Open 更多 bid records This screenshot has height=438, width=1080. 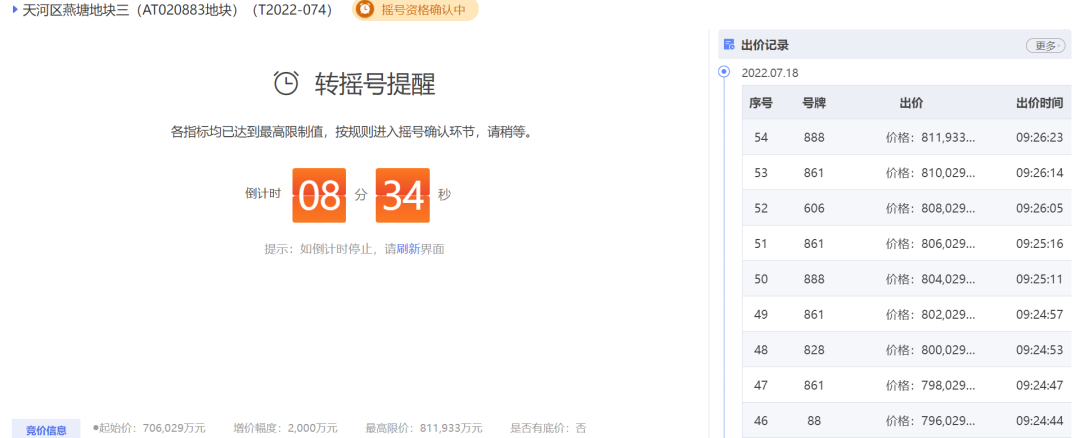[1046, 45]
